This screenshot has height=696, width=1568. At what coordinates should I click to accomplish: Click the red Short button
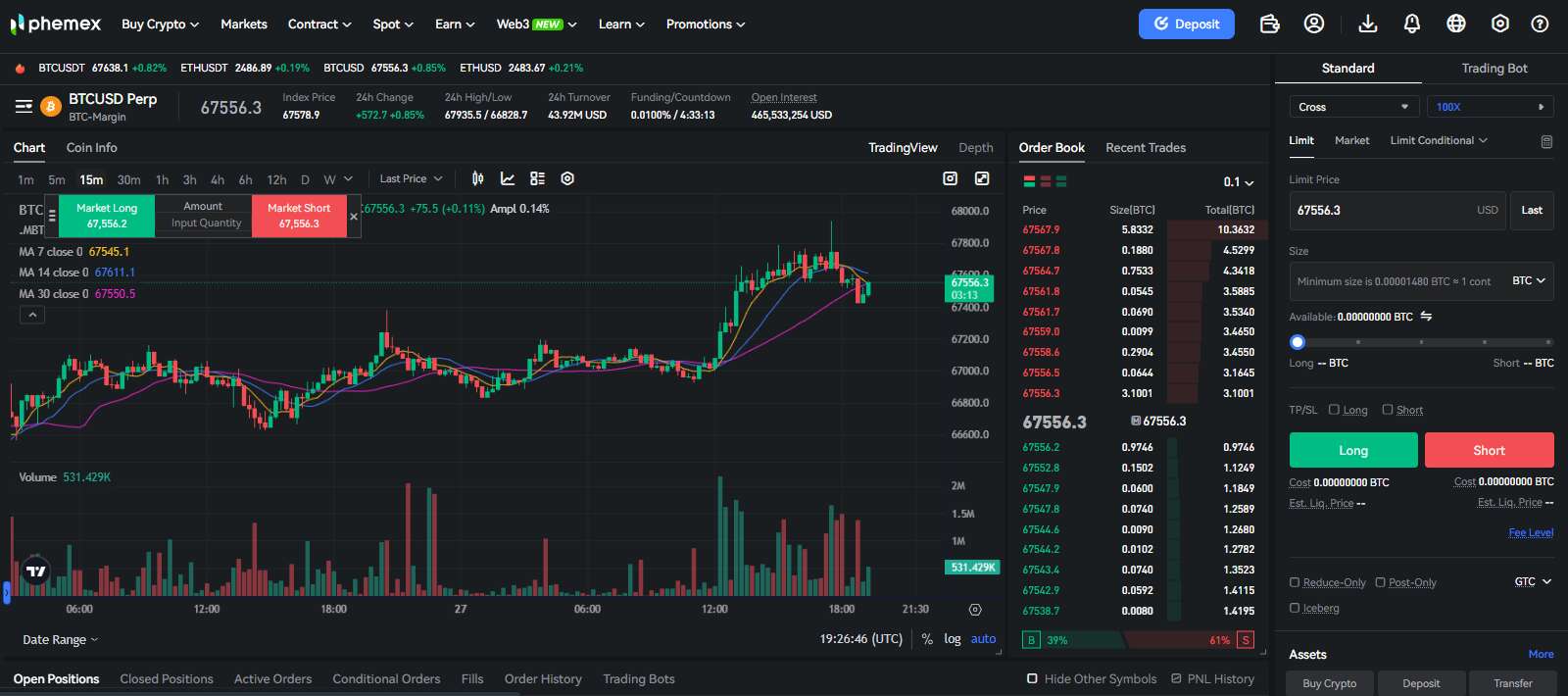click(1489, 450)
